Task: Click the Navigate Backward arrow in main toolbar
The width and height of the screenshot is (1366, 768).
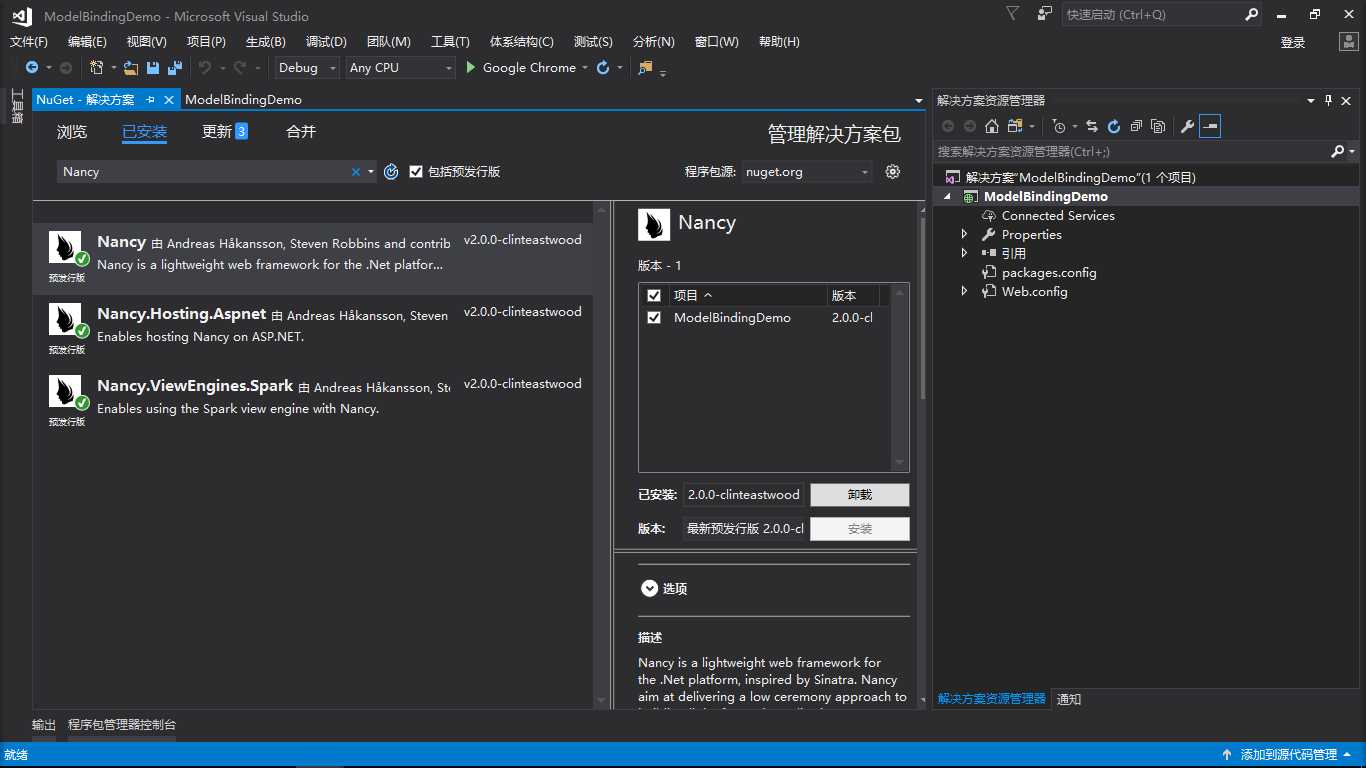Action: [32, 68]
